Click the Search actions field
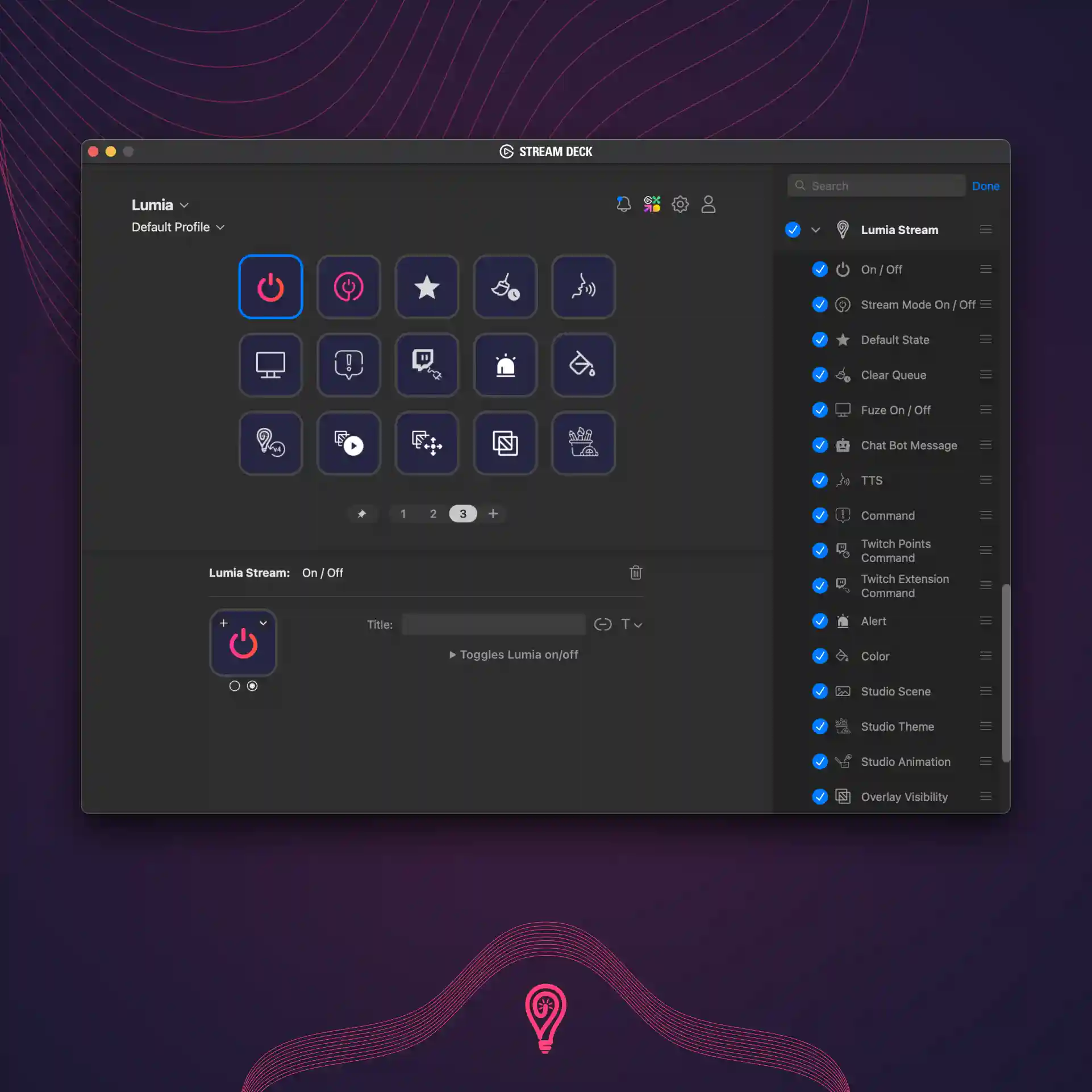Screen dimensions: 1092x1092 pos(876,186)
